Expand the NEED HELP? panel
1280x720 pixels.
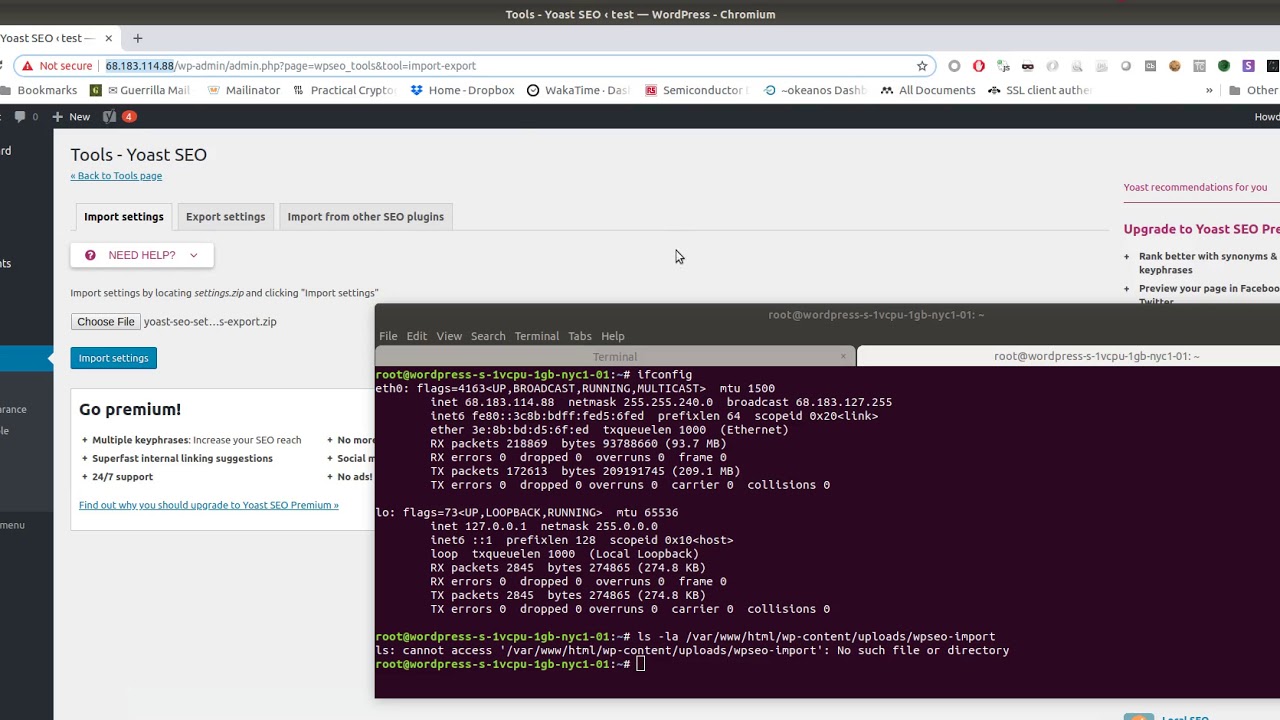click(x=141, y=255)
